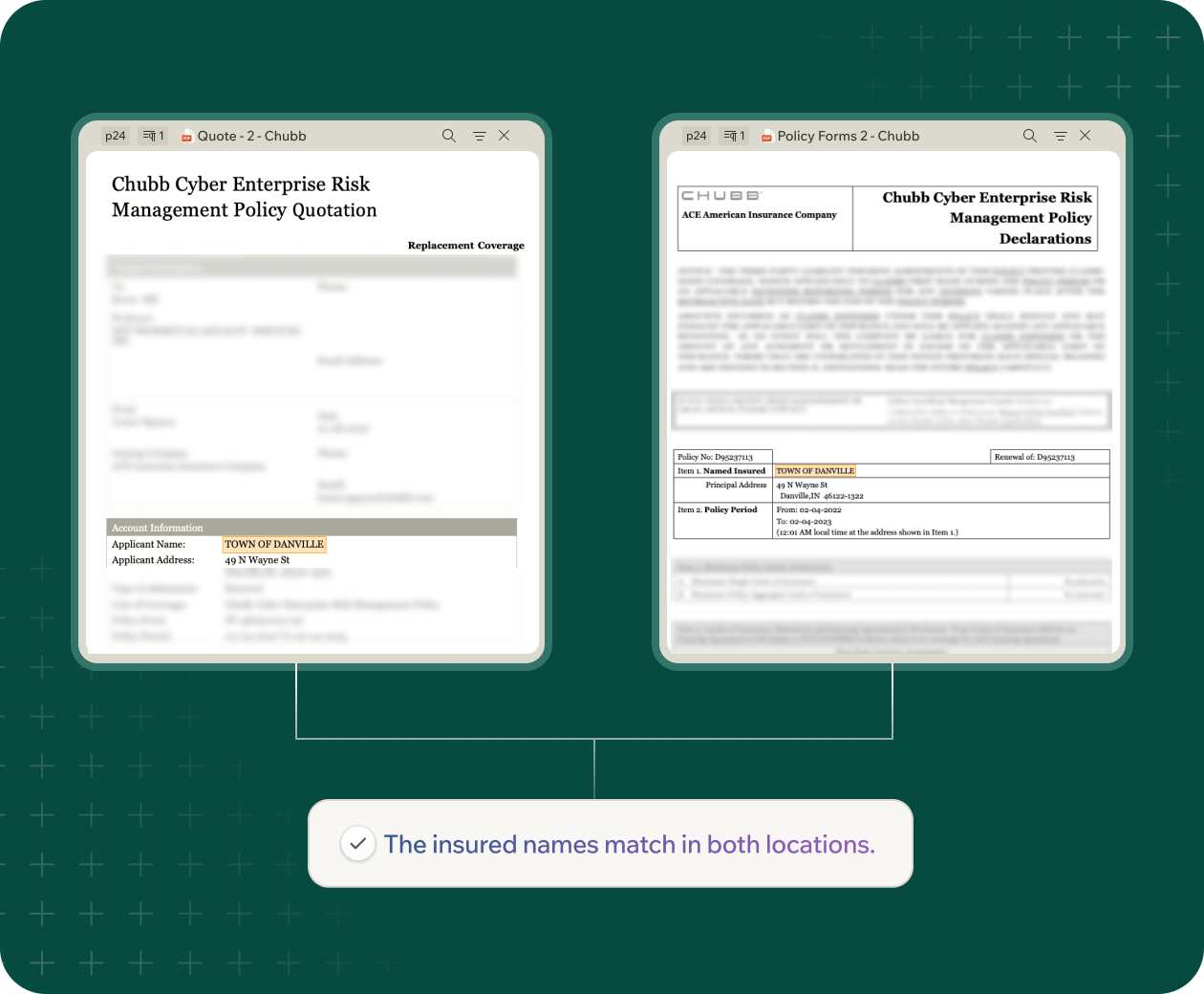1204x994 pixels.
Task: Click the paragraph 1 badge in the Quote panel
Action: pyautogui.click(x=153, y=136)
